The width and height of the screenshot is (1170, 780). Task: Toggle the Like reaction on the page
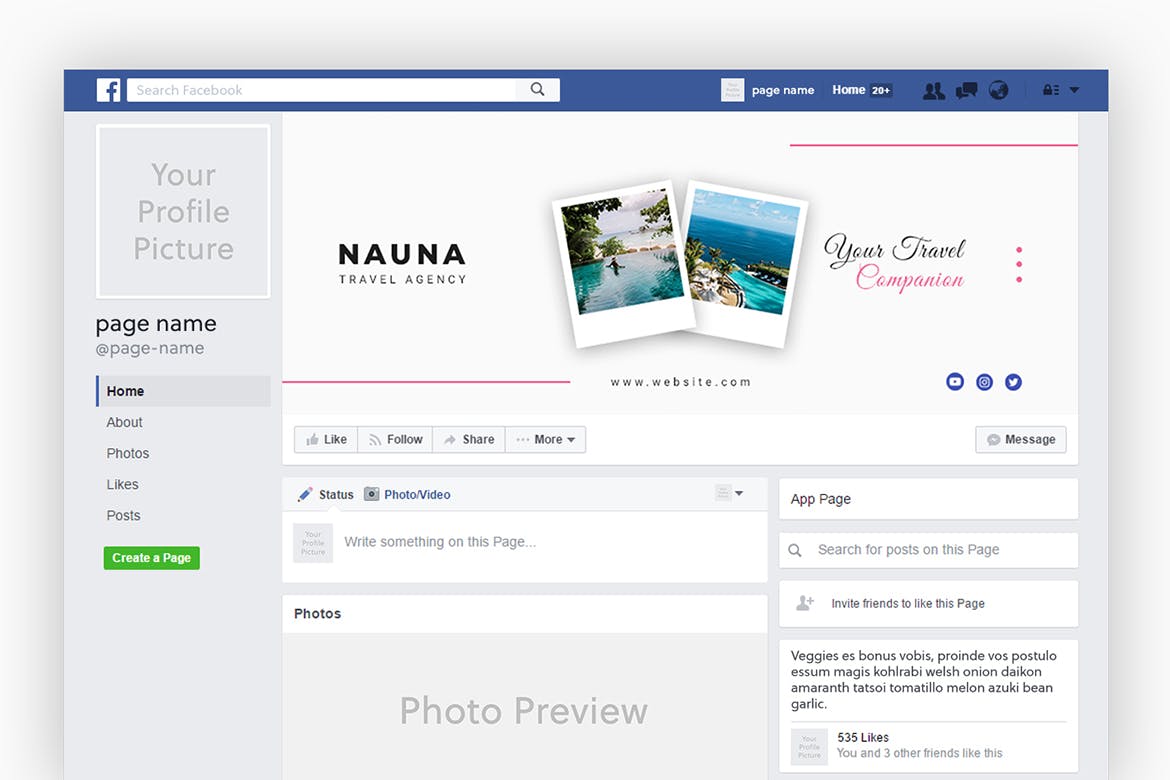(x=325, y=439)
